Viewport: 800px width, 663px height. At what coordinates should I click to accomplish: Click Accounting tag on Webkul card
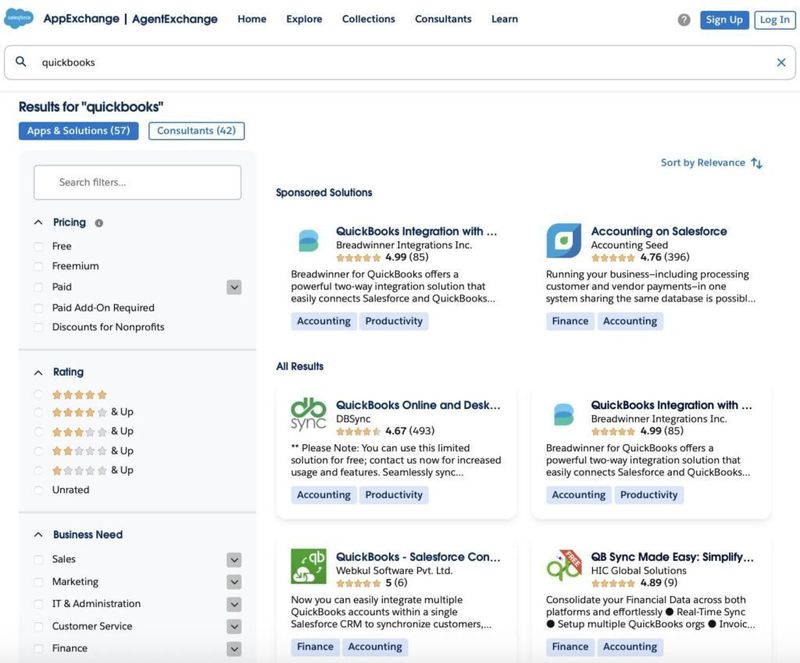375,647
